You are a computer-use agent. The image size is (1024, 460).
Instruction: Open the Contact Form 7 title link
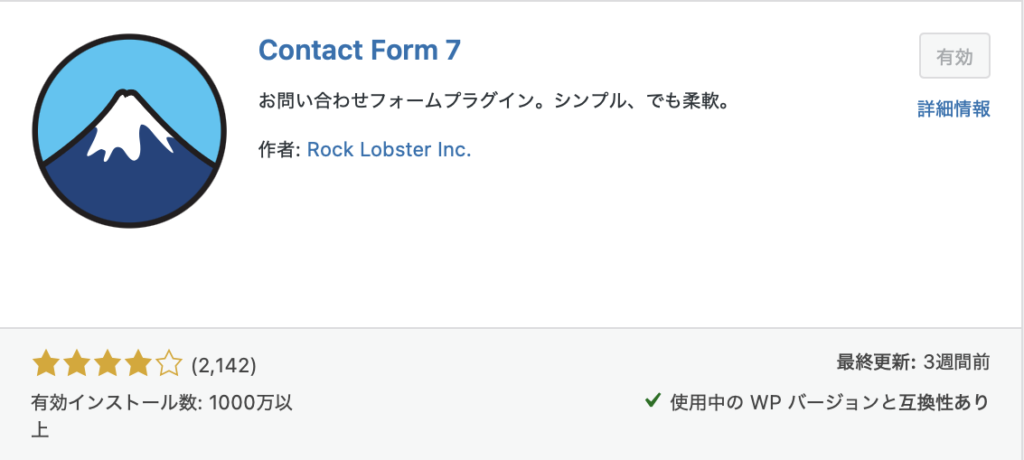[x=359, y=49]
